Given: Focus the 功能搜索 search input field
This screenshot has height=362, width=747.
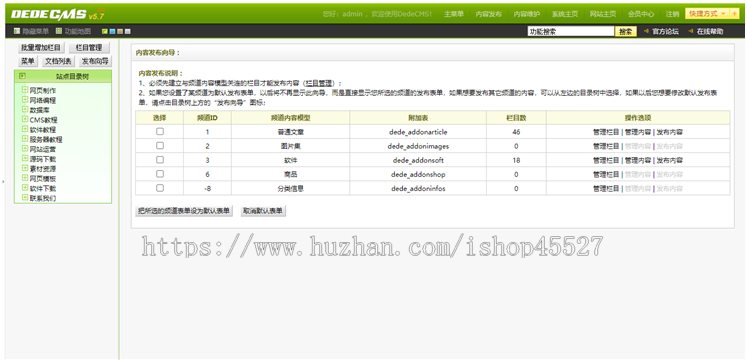Looking at the screenshot, I should pyautogui.click(x=571, y=32).
